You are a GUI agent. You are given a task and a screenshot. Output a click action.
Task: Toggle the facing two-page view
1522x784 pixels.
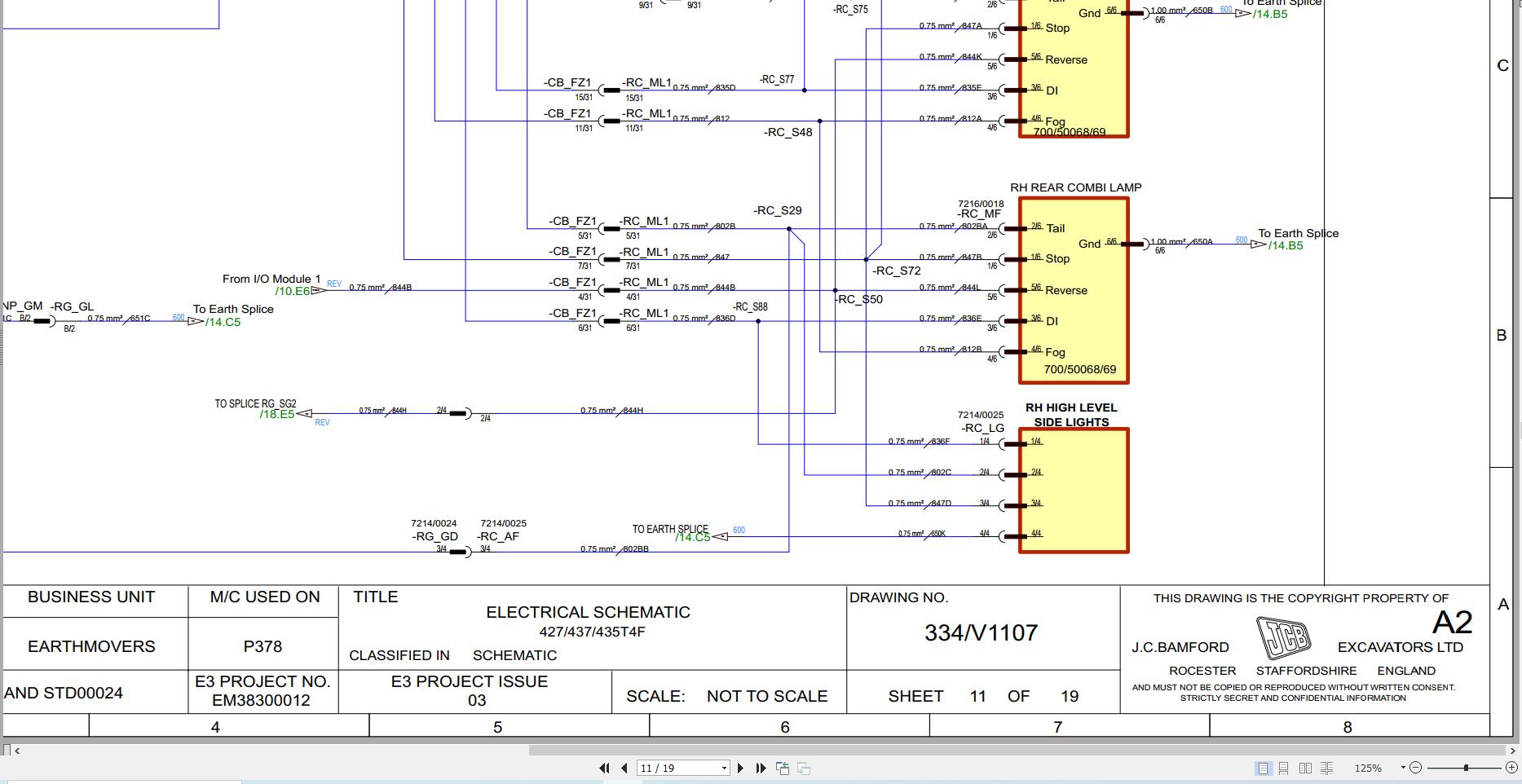(1307, 767)
